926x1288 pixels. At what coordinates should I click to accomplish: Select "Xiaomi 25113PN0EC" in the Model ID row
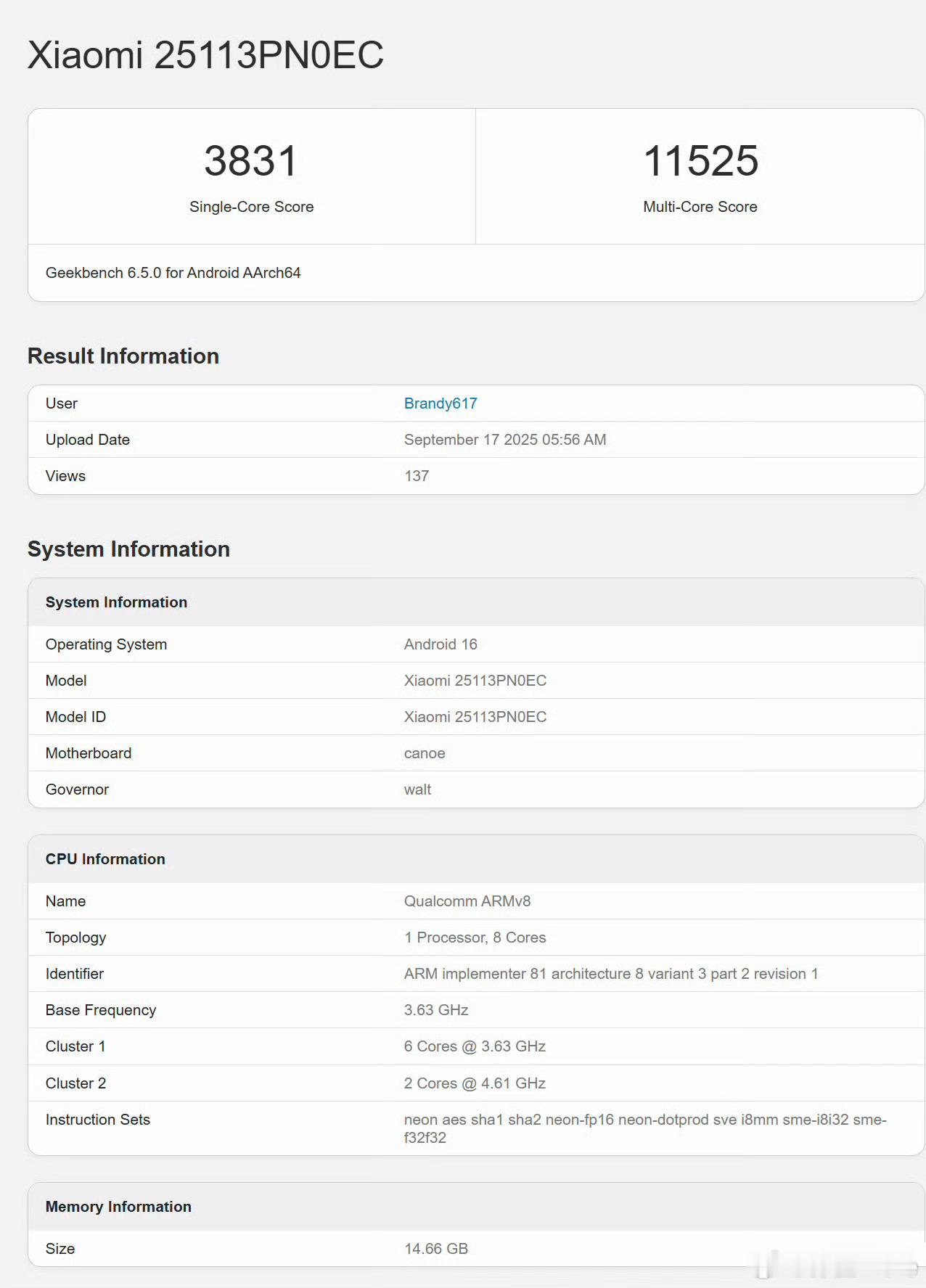pyautogui.click(x=475, y=717)
